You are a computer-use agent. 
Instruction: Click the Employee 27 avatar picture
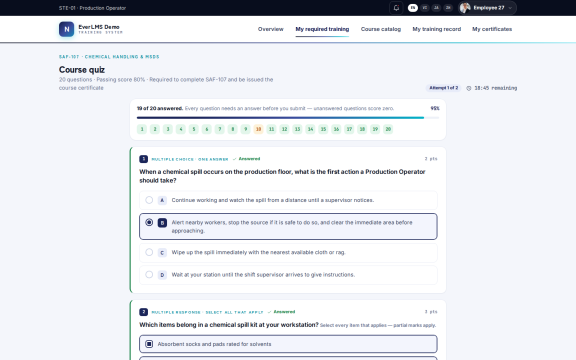point(465,8)
